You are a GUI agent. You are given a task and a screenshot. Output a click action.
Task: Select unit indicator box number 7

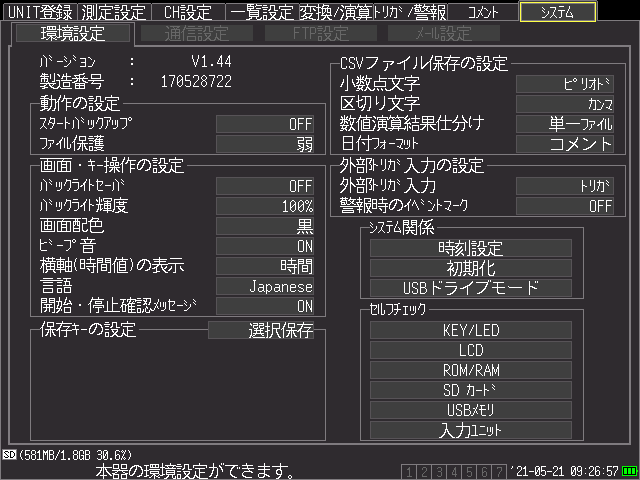(499, 471)
